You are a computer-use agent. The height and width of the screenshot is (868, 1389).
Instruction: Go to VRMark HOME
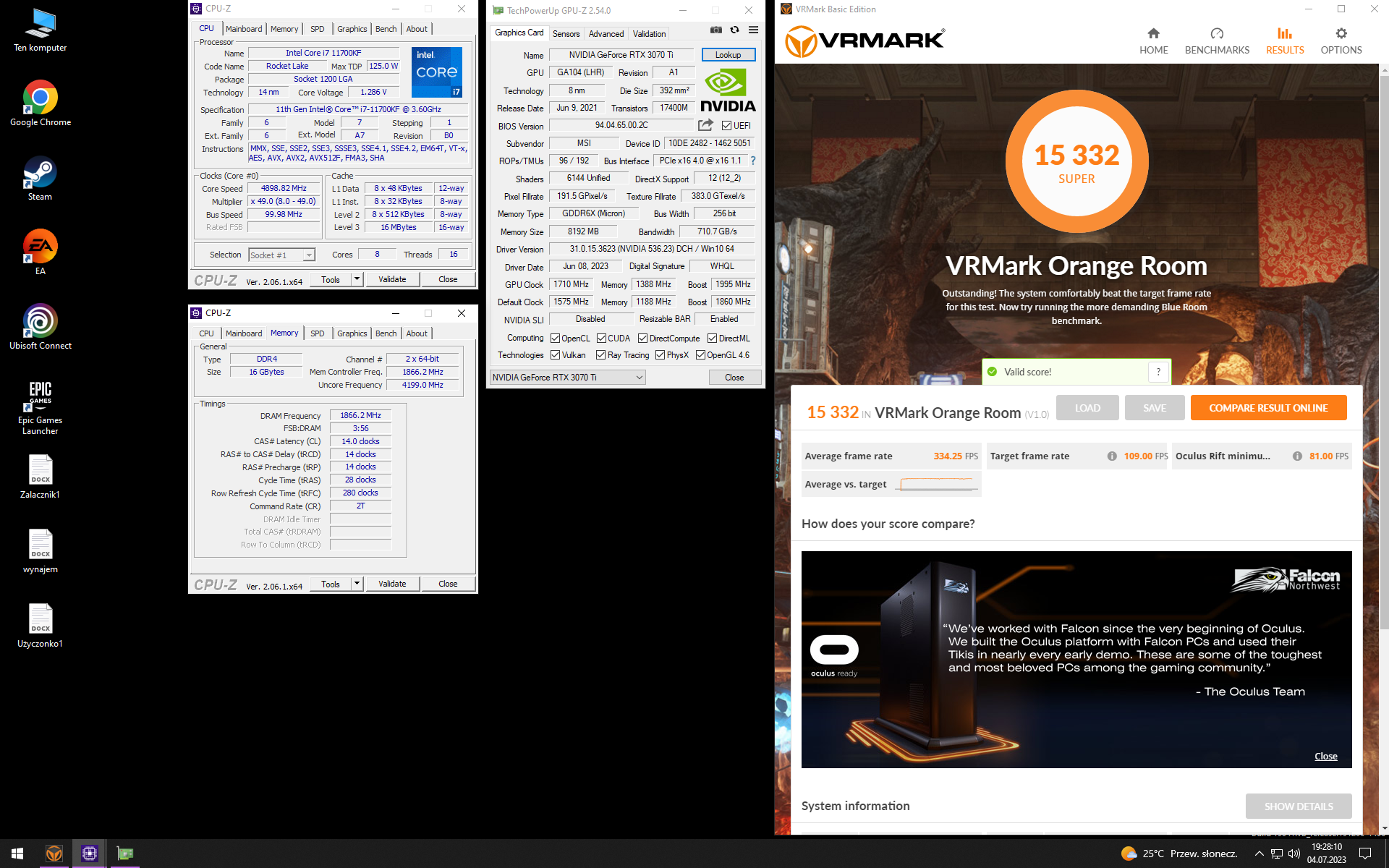click(x=1153, y=41)
